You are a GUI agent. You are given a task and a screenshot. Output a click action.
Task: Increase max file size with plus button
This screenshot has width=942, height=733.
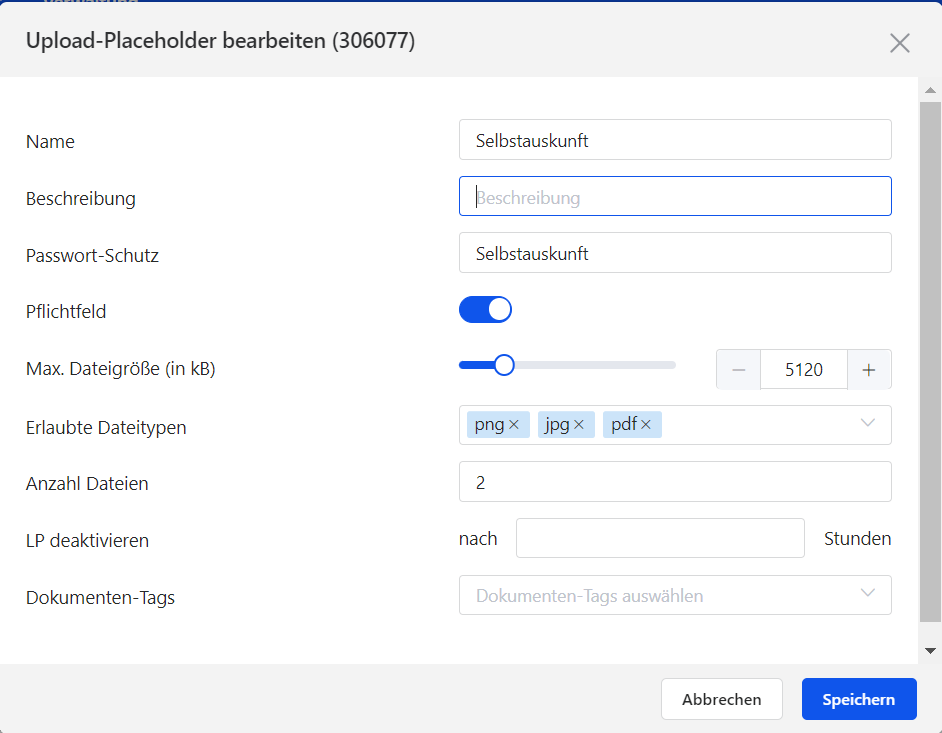coord(869,370)
